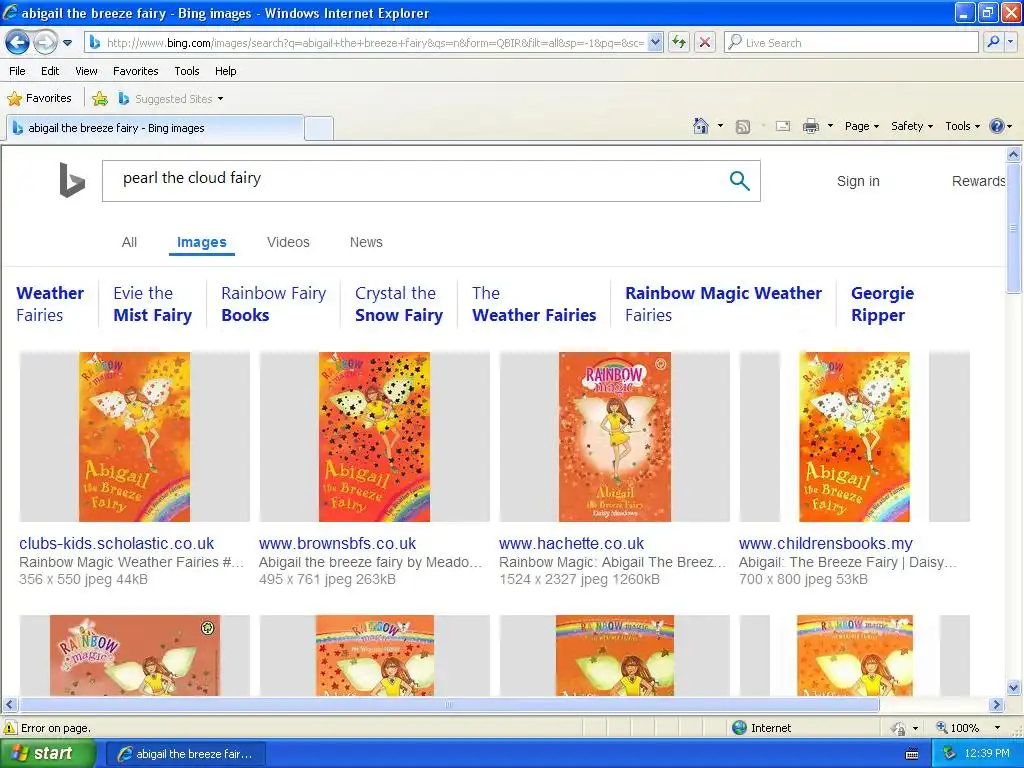Expand the address bar history dropdown
This screenshot has width=1024, height=768.
656,43
